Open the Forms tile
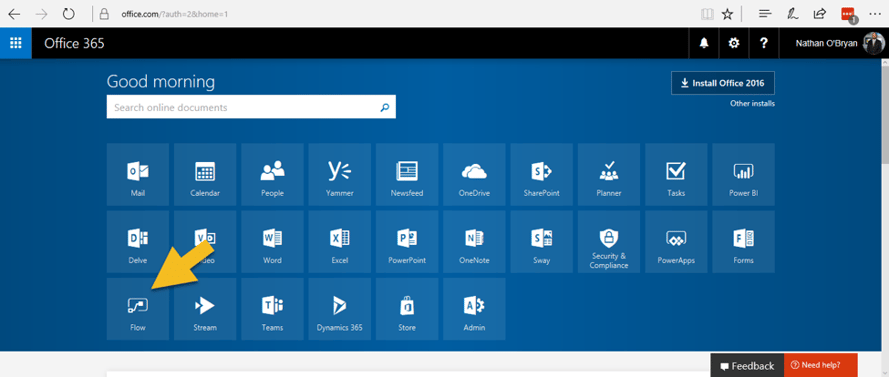This screenshot has height=377, width=889. point(744,242)
